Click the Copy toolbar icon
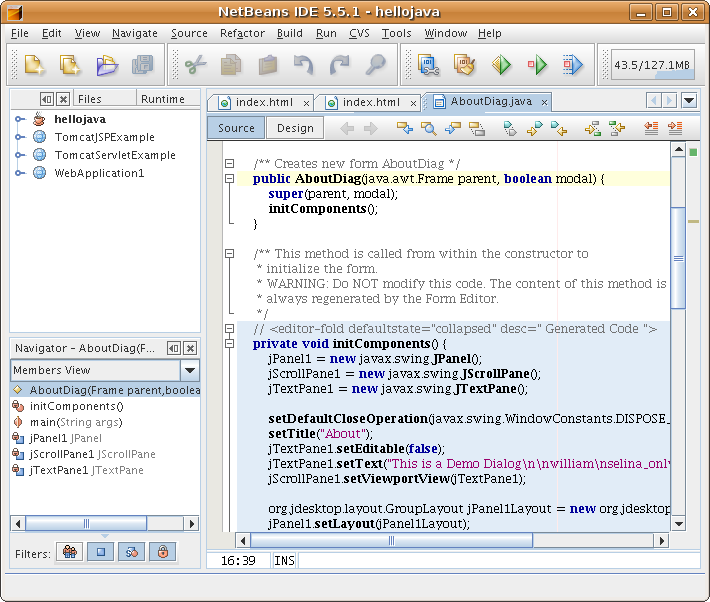This screenshot has width=710, height=602. click(x=231, y=65)
